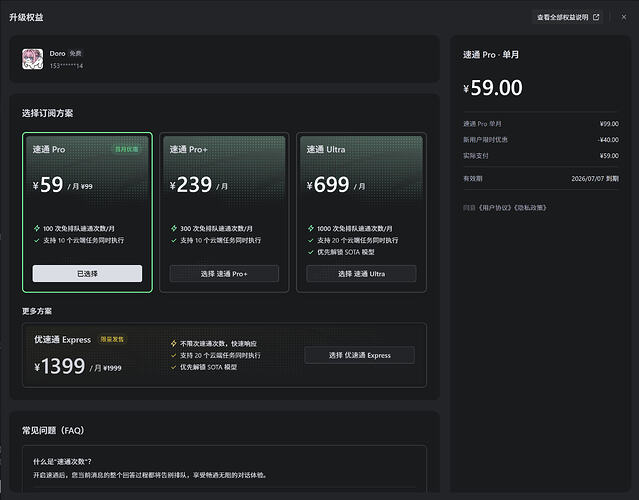Click the large ¥59.00 total price
The image size is (639, 500).
pos(493,88)
